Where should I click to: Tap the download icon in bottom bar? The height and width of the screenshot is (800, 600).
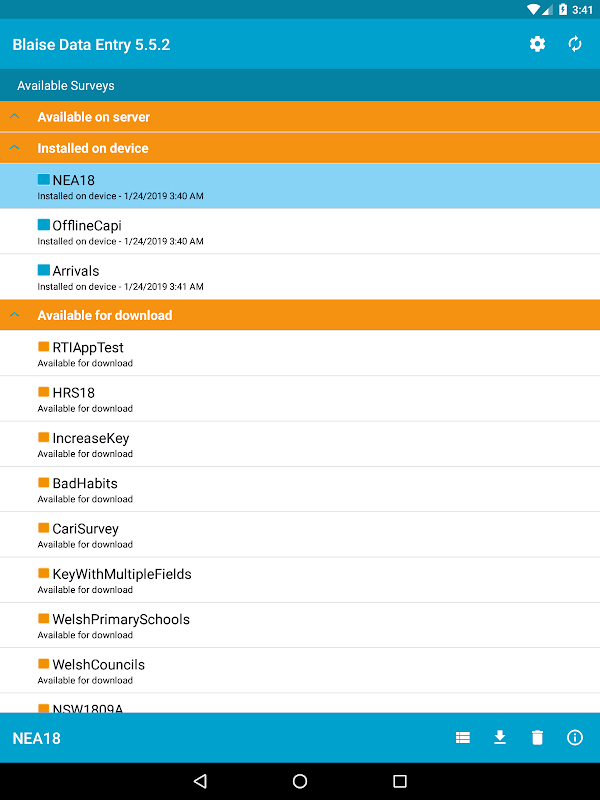tap(500, 738)
